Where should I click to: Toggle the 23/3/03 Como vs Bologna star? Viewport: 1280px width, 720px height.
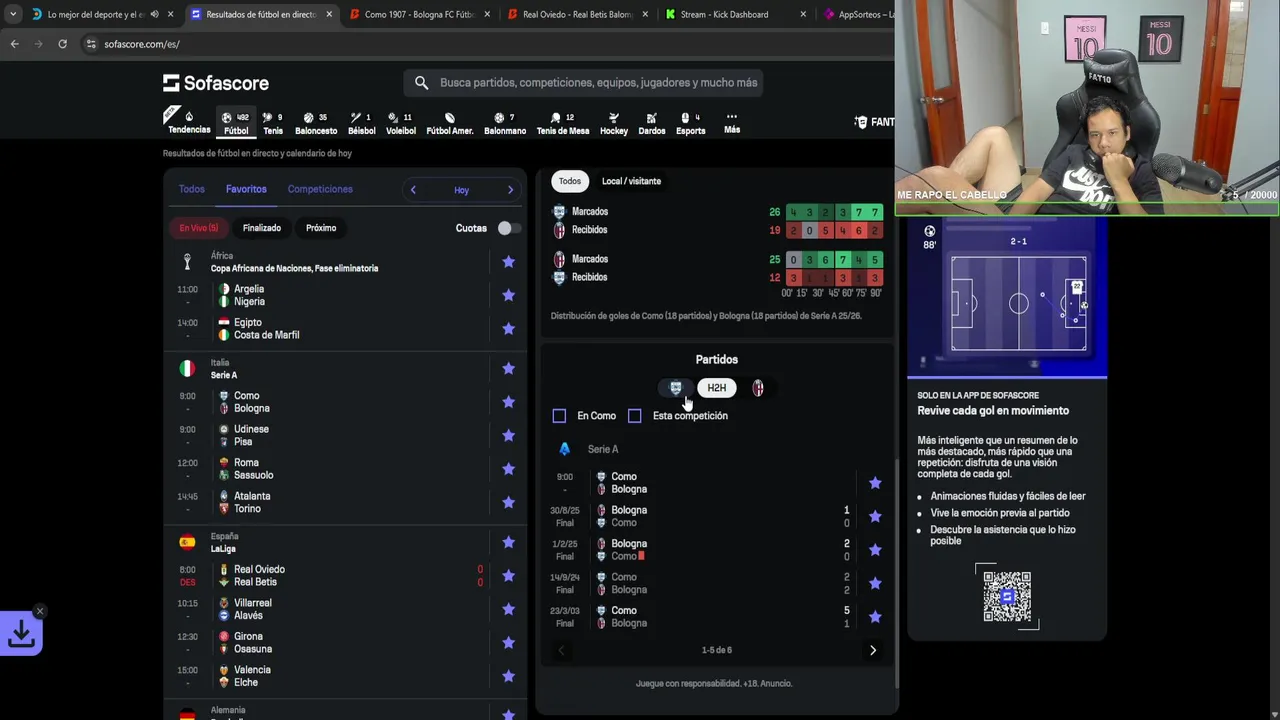click(875, 617)
